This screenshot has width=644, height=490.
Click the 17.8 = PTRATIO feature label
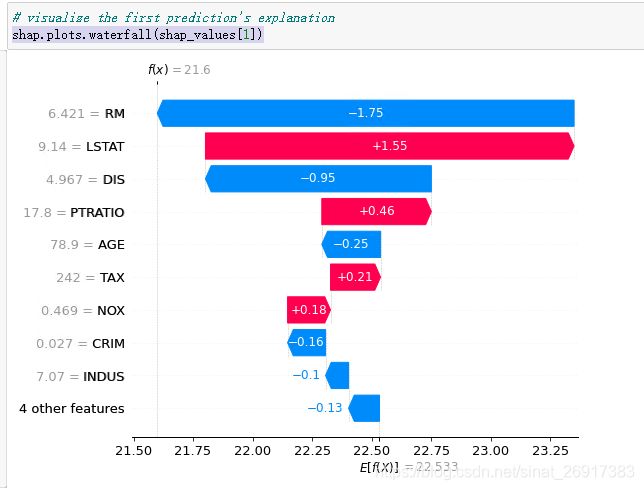pos(74,212)
